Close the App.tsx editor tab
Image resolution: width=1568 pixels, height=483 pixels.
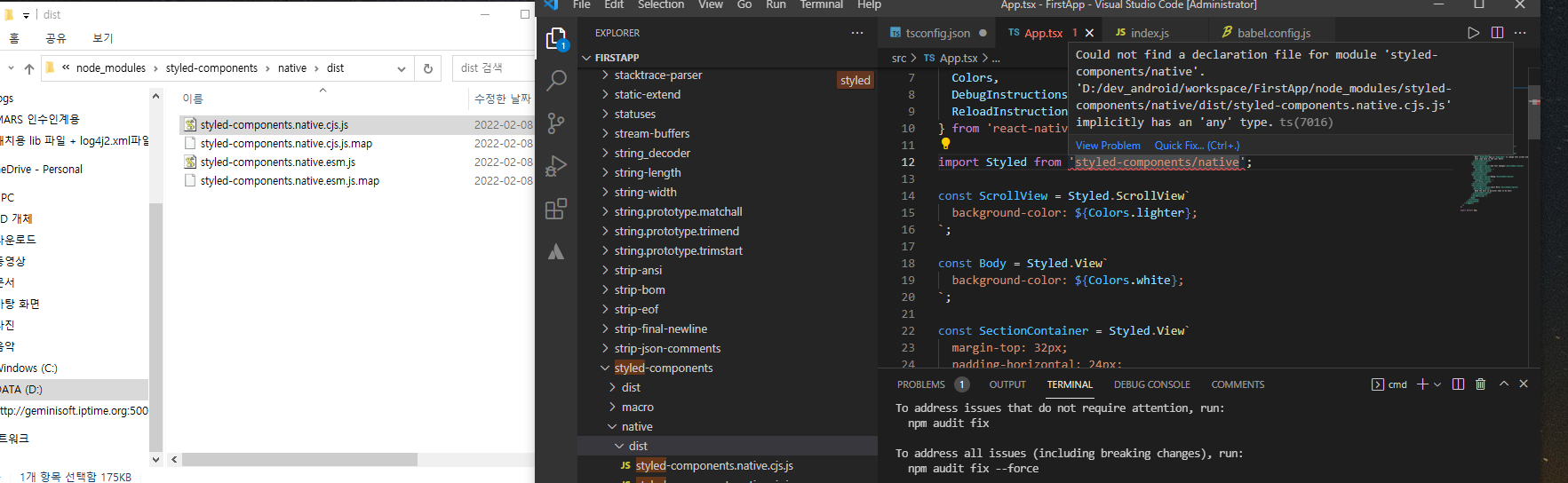pyautogui.click(x=1089, y=33)
